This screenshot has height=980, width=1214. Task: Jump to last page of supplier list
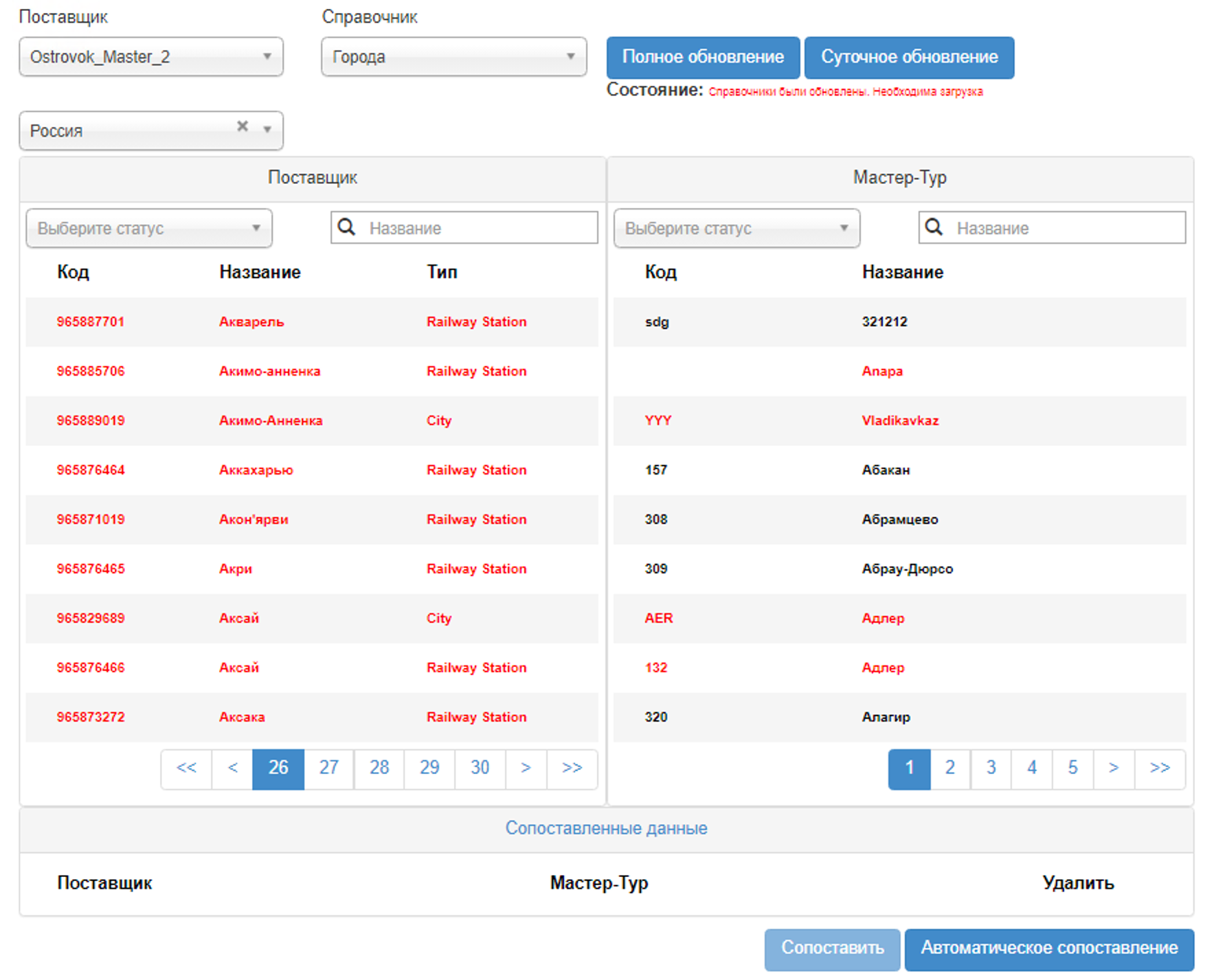572,768
